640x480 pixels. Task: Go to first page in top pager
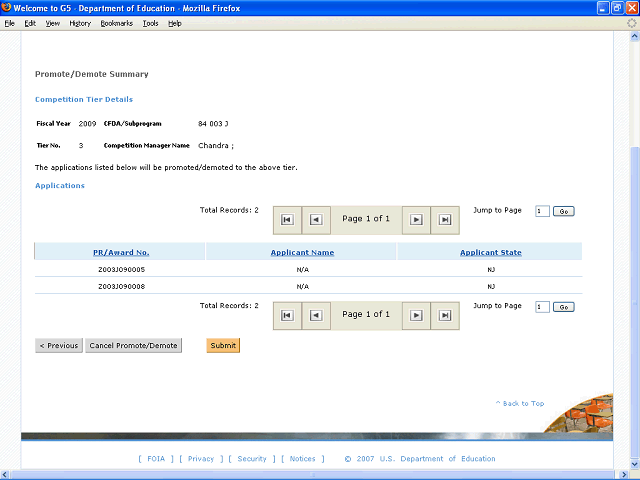[287, 220]
